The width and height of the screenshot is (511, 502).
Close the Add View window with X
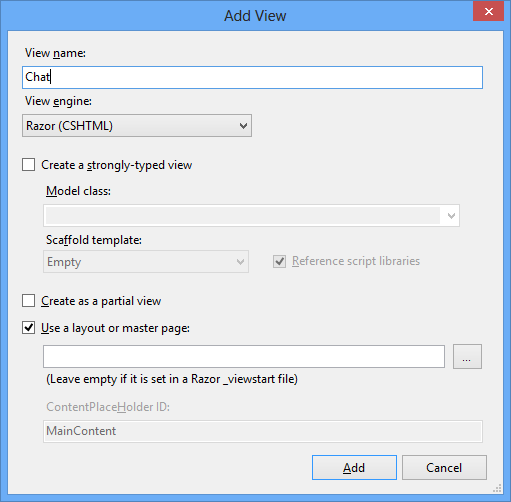[488, 11]
